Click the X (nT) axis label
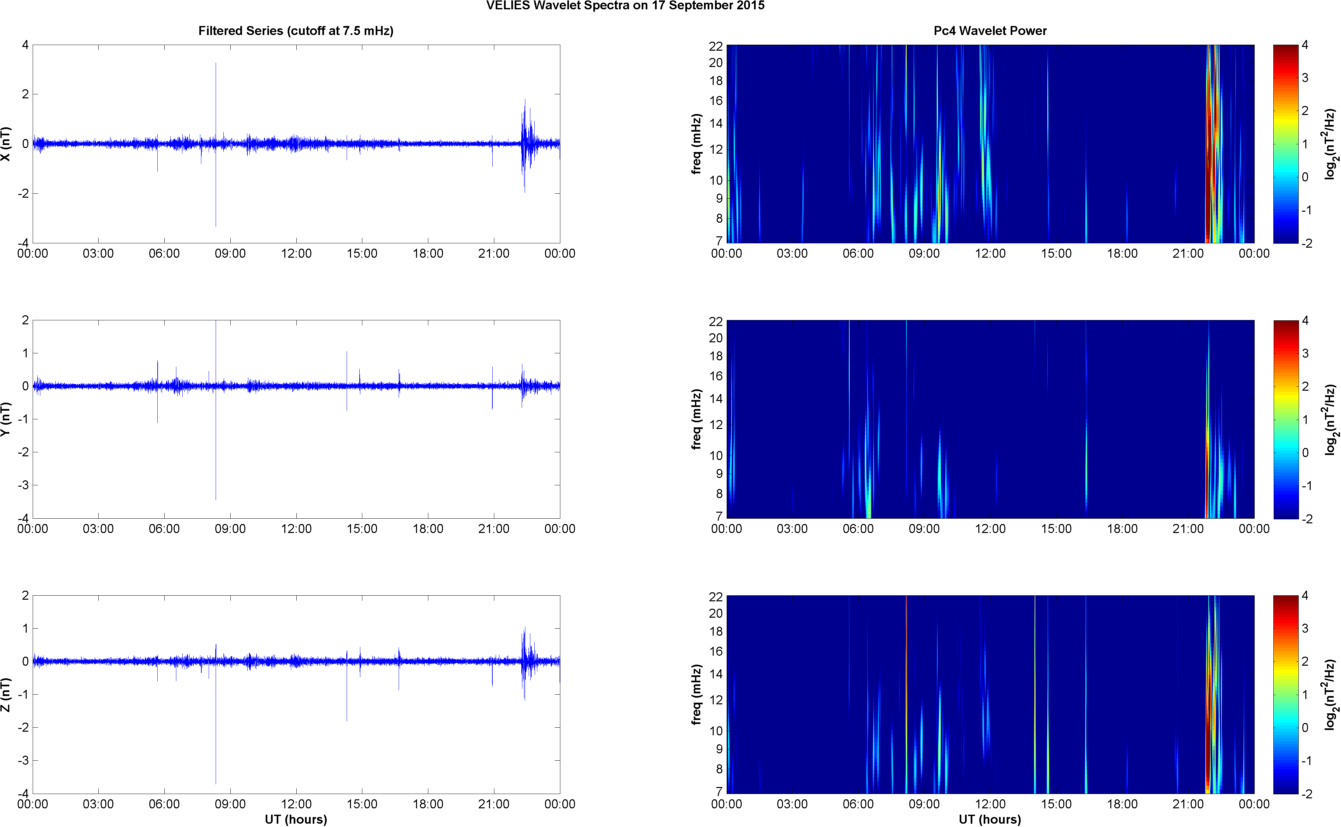 point(9,144)
